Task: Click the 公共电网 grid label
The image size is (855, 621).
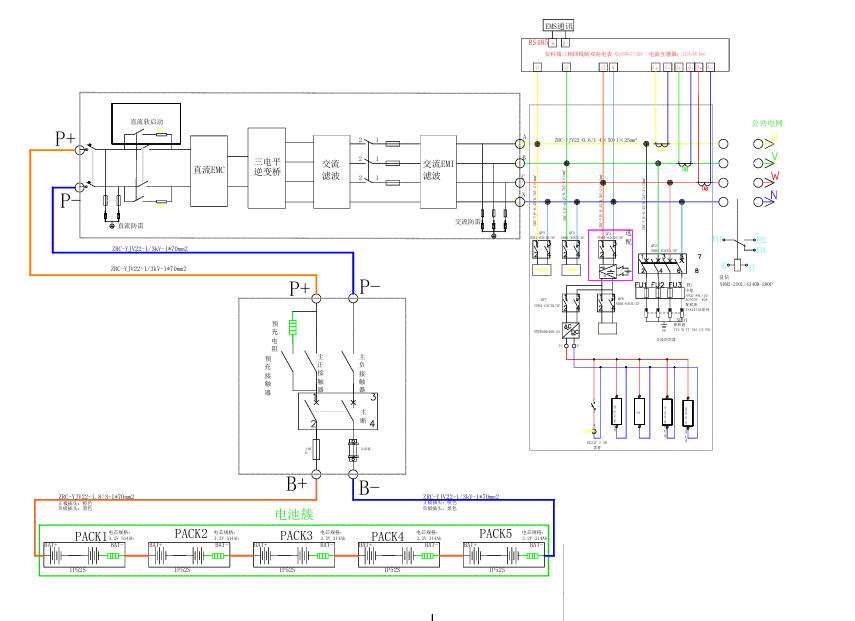Action: click(x=767, y=123)
